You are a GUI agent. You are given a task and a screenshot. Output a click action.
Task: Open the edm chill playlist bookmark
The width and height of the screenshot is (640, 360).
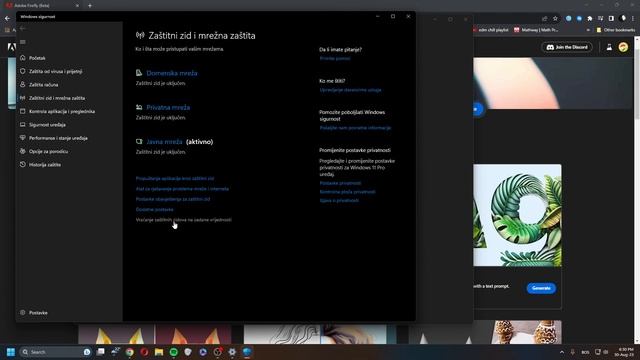[491, 30]
